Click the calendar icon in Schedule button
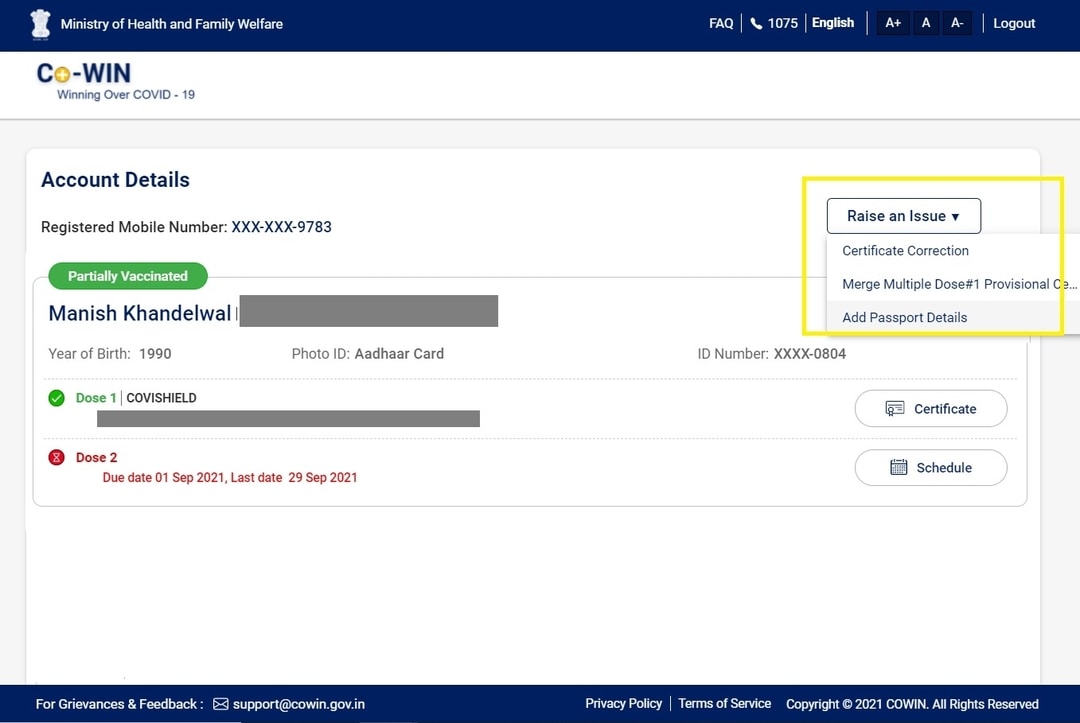This screenshot has width=1080, height=723. click(898, 468)
